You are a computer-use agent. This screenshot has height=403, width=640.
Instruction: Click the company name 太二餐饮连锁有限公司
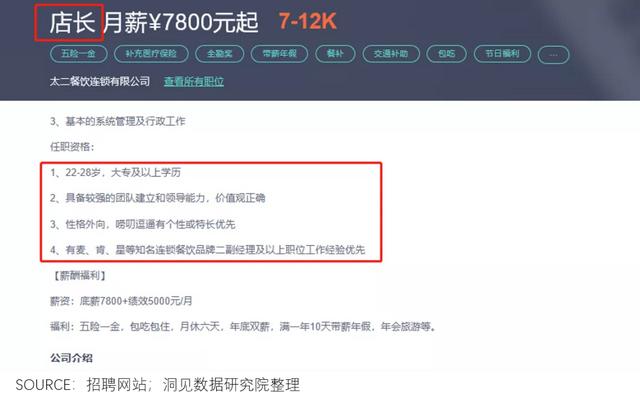point(100,82)
